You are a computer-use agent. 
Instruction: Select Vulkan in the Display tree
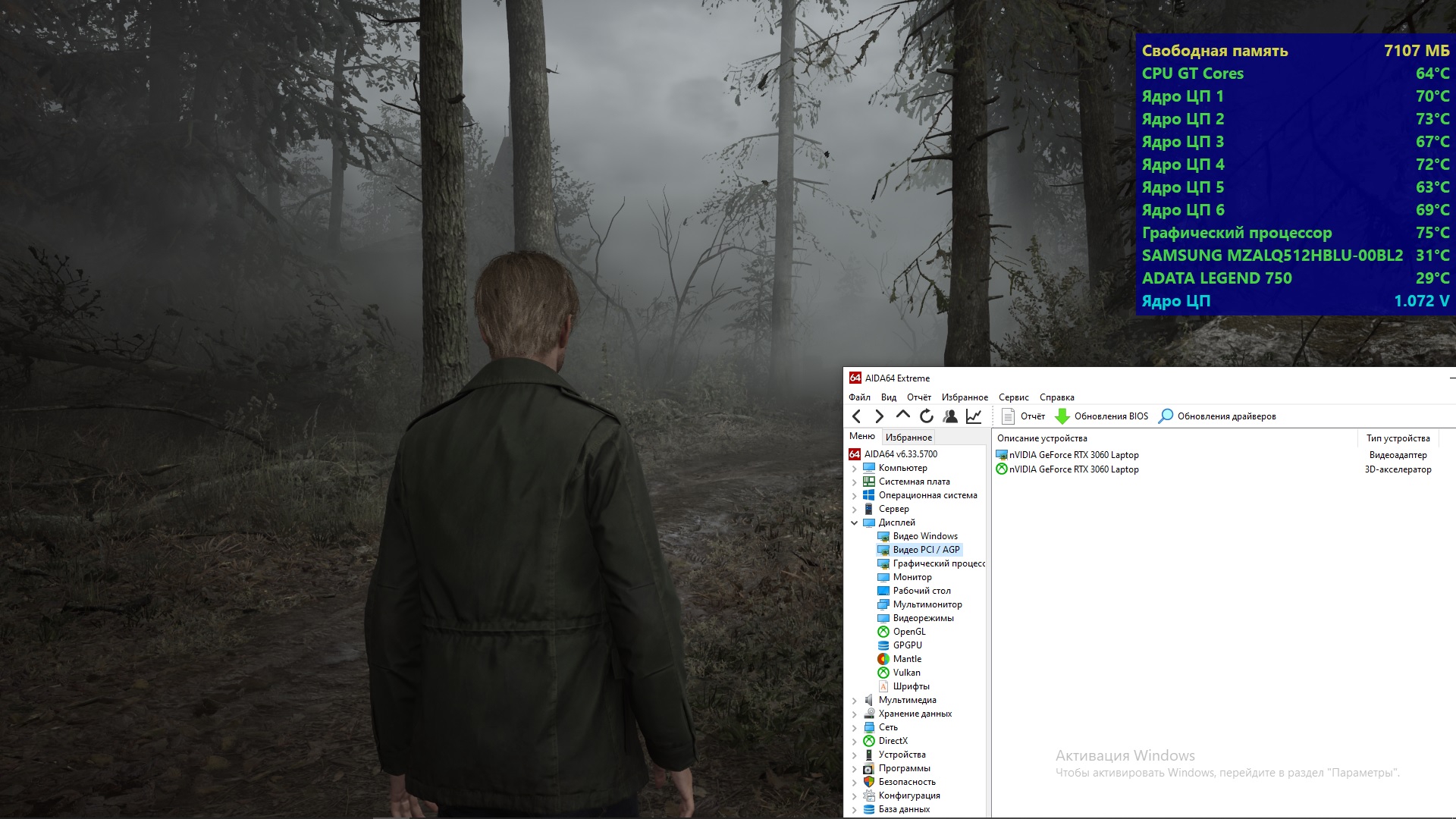(x=906, y=673)
